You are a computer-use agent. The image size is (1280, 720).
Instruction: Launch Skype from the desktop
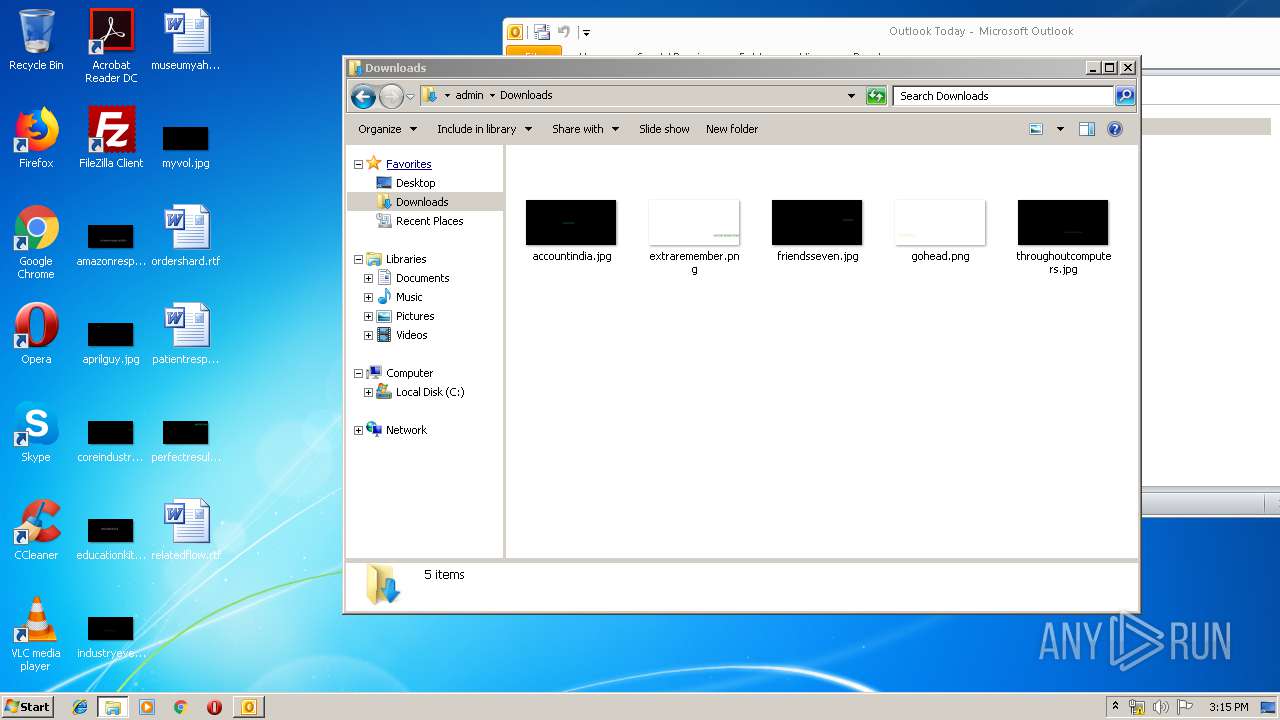[x=36, y=432]
